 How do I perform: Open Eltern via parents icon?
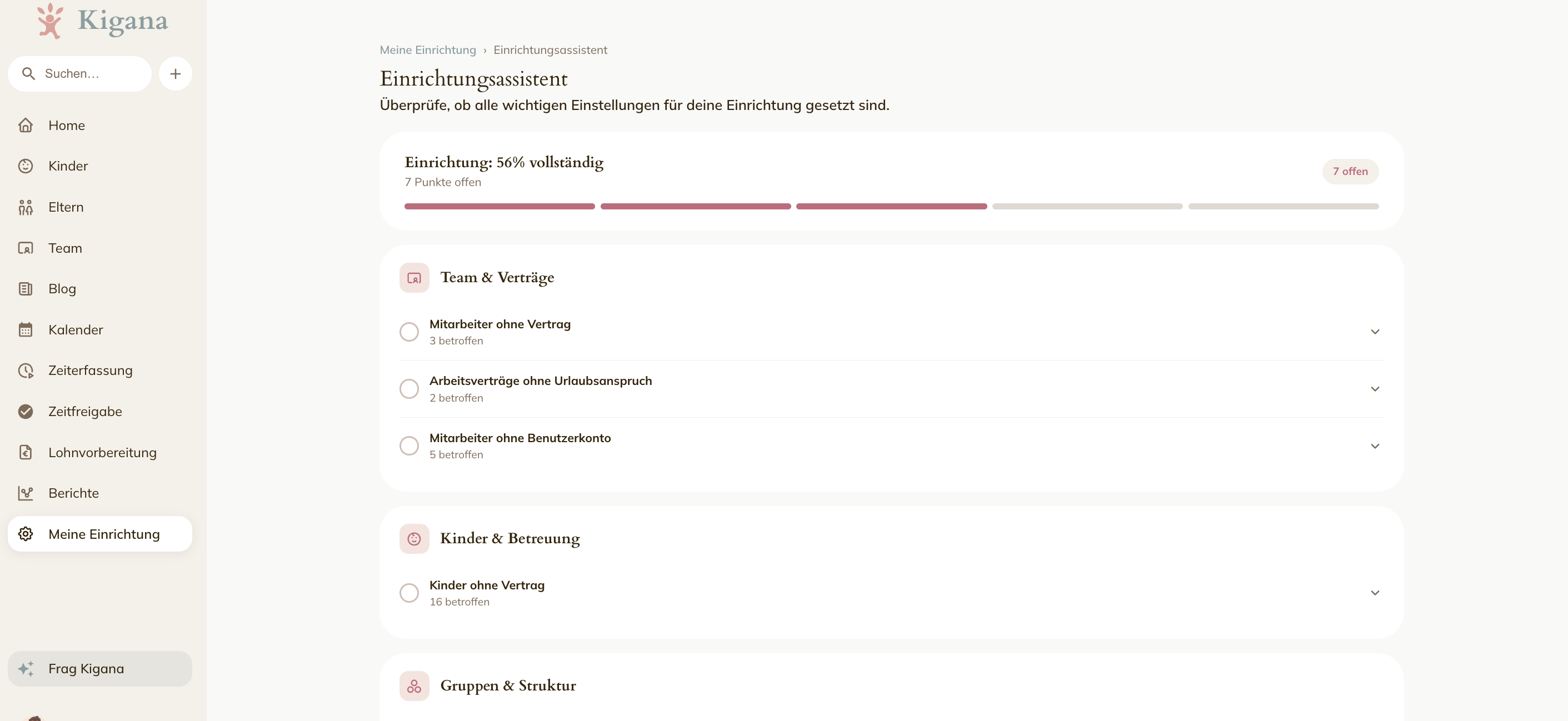(26, 208)
